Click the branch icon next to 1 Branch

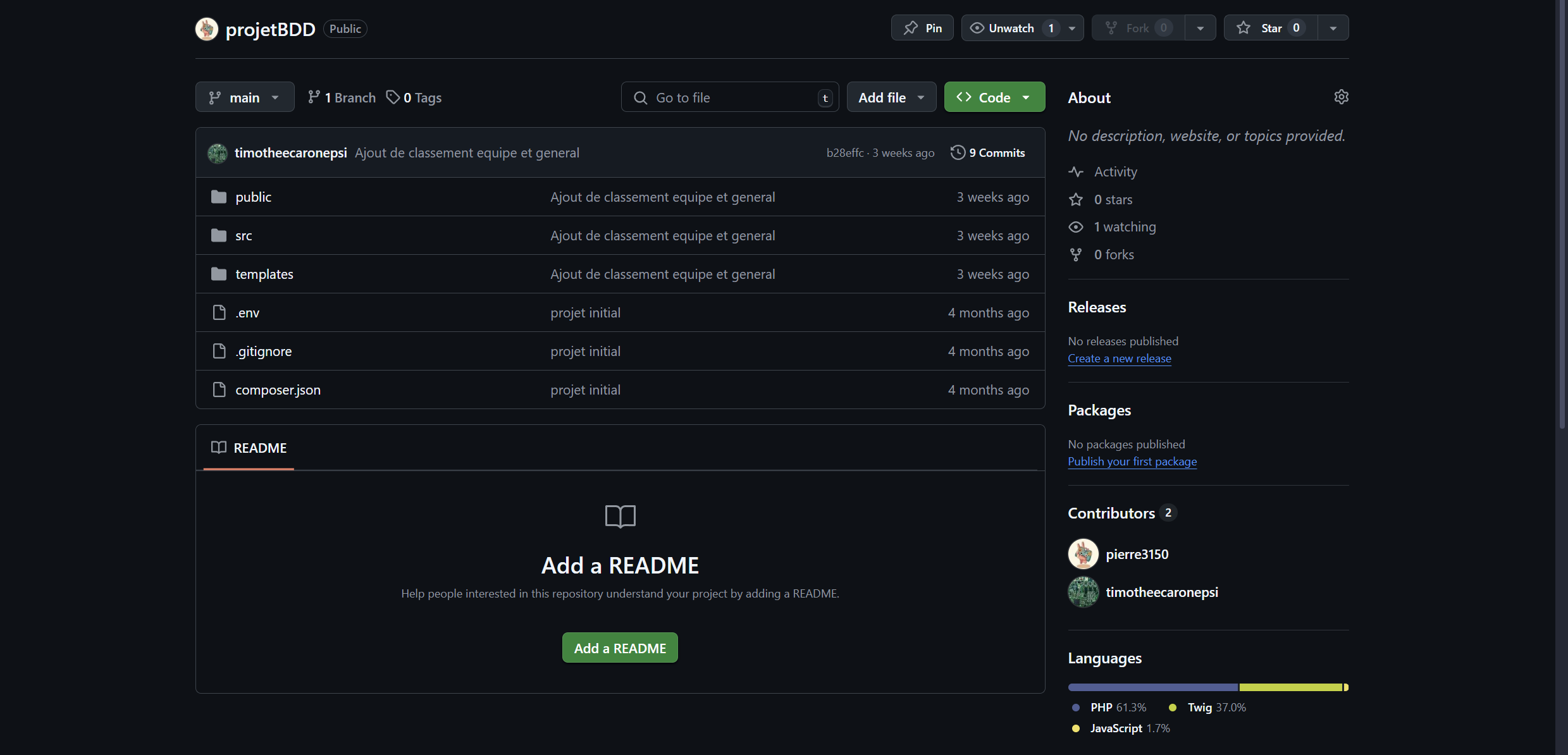[x=314, y=97]
